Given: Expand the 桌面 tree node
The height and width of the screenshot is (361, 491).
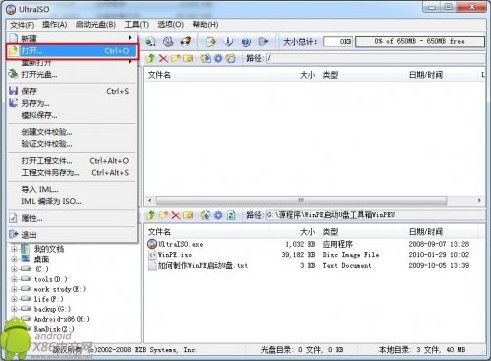Looking at the screenshot, I should pyautogui.click(x=14, y=259).
